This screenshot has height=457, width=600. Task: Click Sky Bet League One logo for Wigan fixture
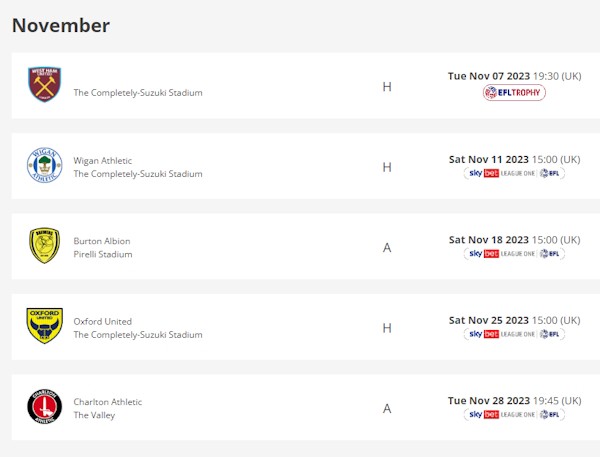pos(514,173)
